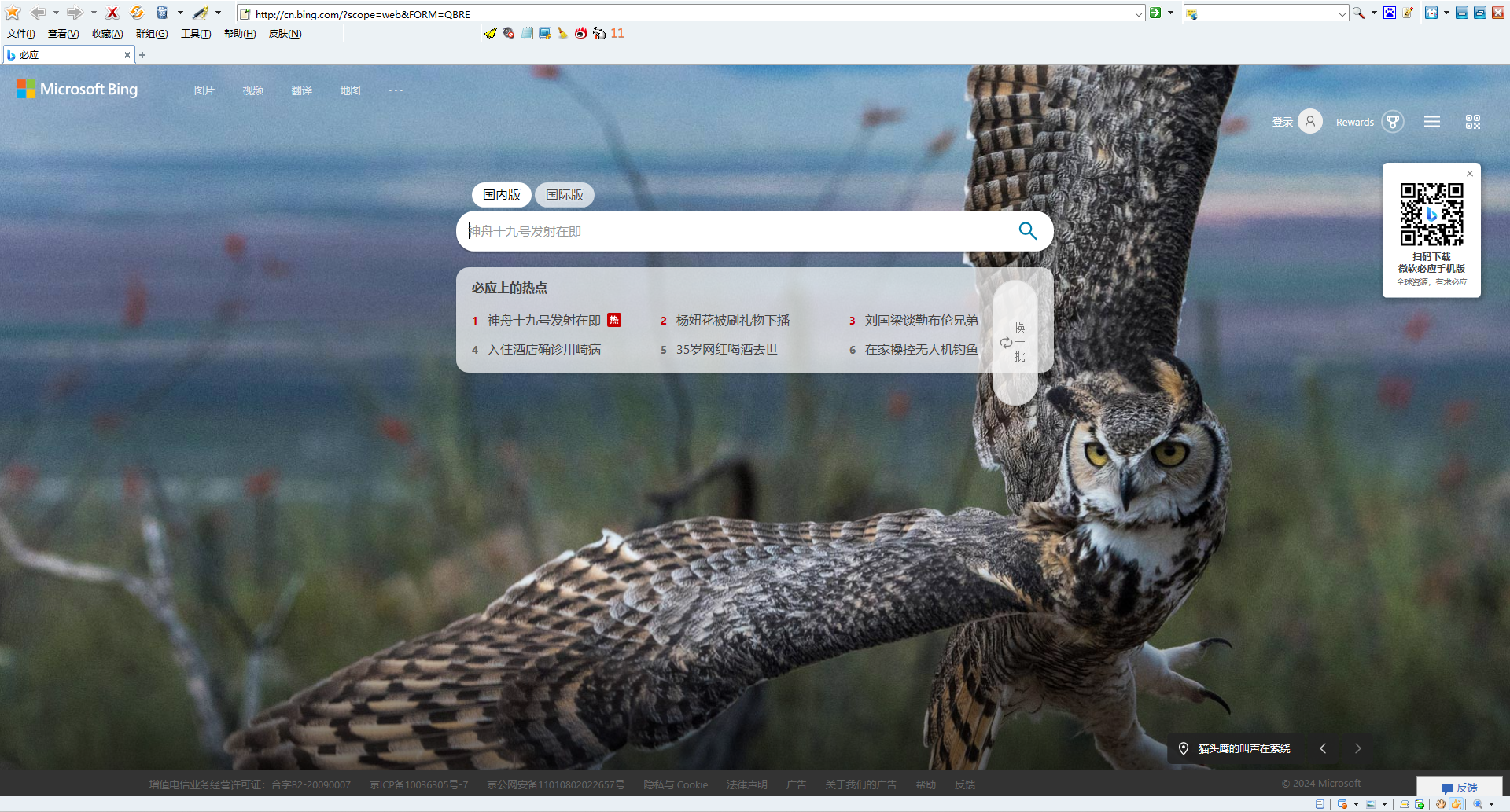Expand the Go button dropdown arrow
The width and height of the screenshot is (1510, 812).
(x=1170, y=13)
